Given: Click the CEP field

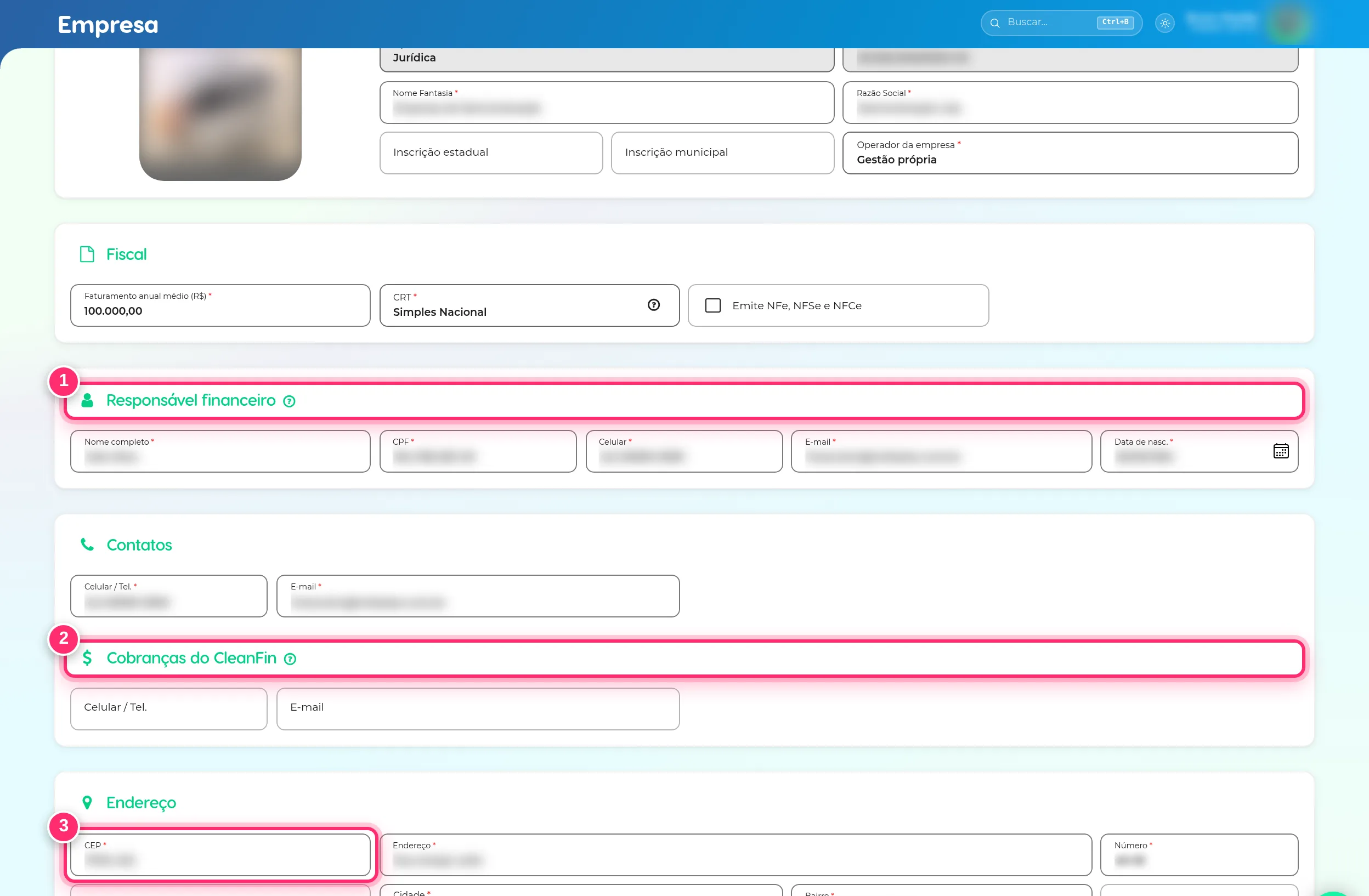Looking at the screenshot, I should coord(220,854).
